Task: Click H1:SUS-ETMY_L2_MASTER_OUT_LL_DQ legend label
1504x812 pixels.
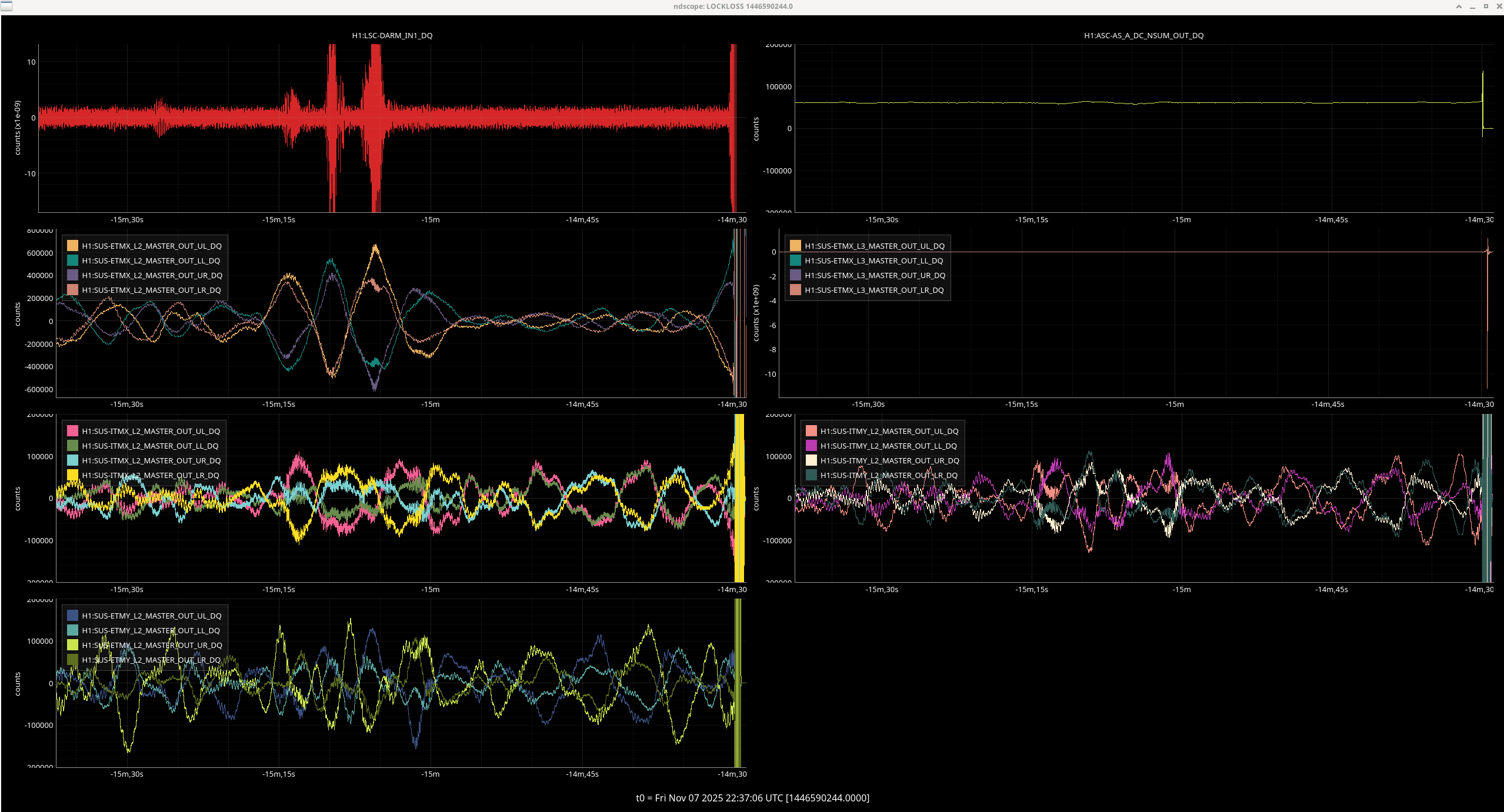Action: coord(151,630)
